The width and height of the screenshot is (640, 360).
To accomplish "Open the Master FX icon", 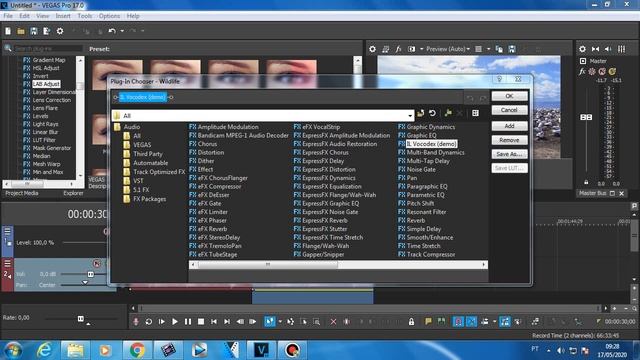I will tap(582, 71).
